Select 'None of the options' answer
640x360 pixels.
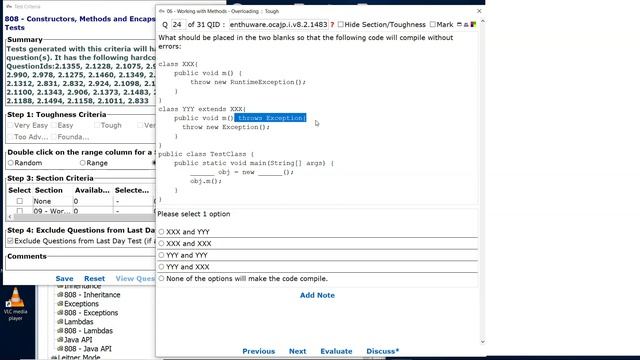(x=162, y=279)
